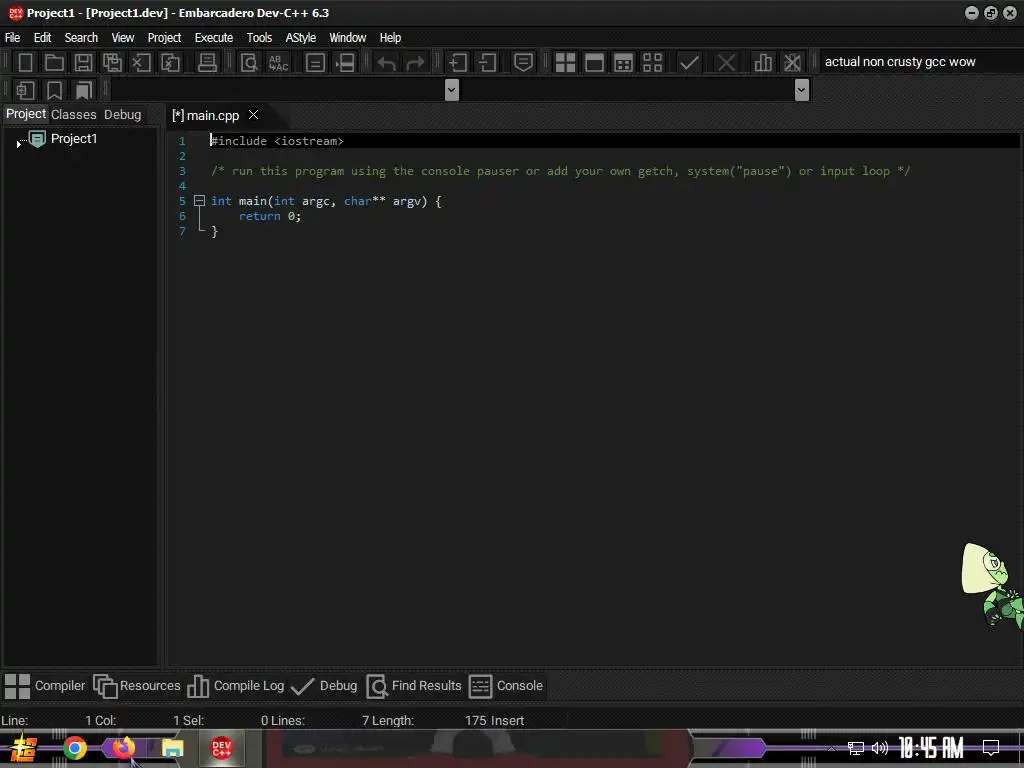Click the code line '#include <iostream>'
The height and width of the screenshot is (768, 1024).
click(x=277, y=141)
